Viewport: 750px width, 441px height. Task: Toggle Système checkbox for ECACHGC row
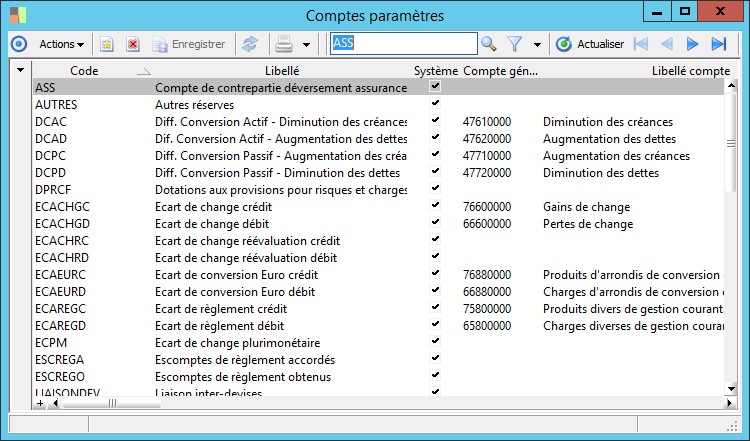coord(435,206)
